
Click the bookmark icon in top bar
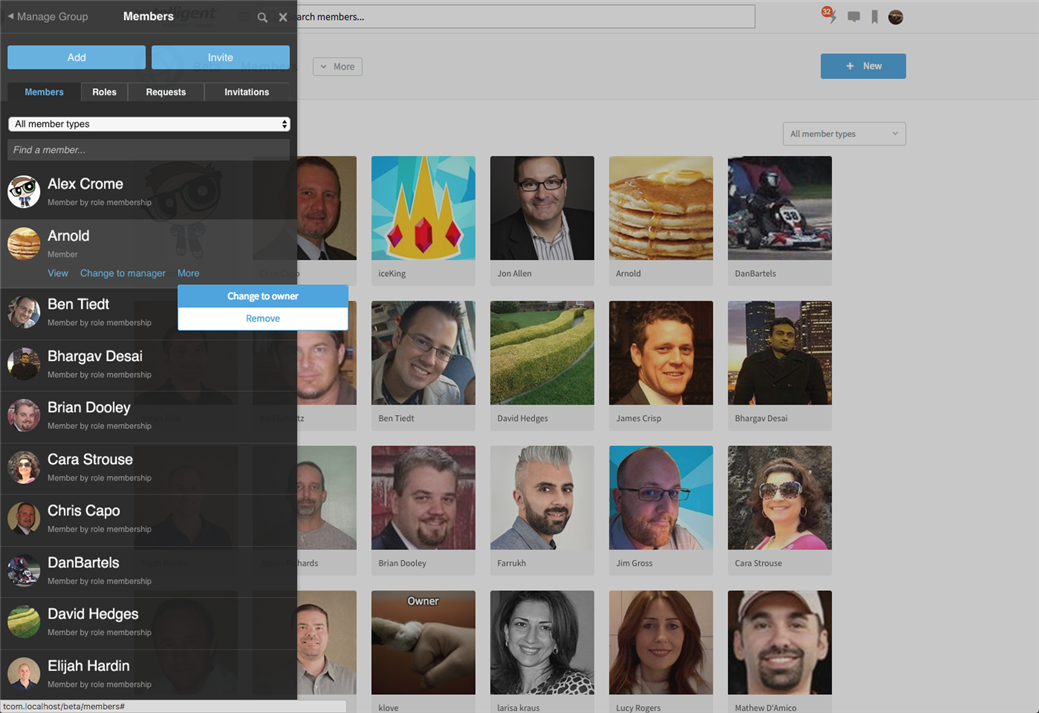pyautogui.click(x=875, y=17)
